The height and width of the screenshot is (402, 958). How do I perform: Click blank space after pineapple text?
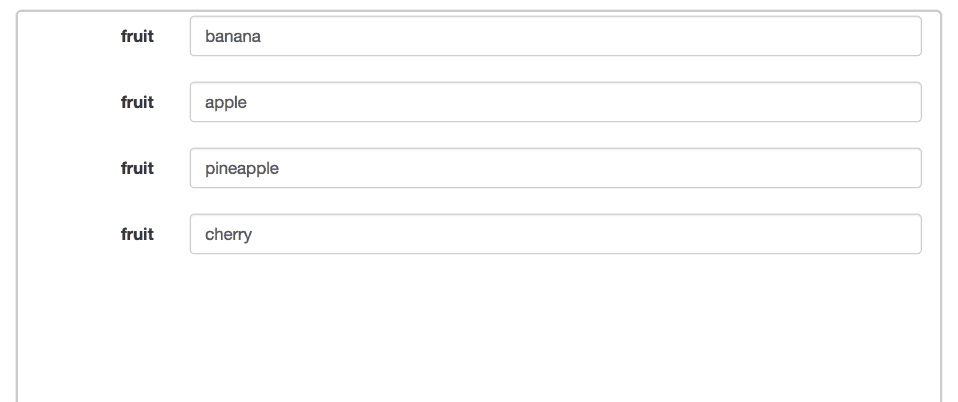coord(600,168)
